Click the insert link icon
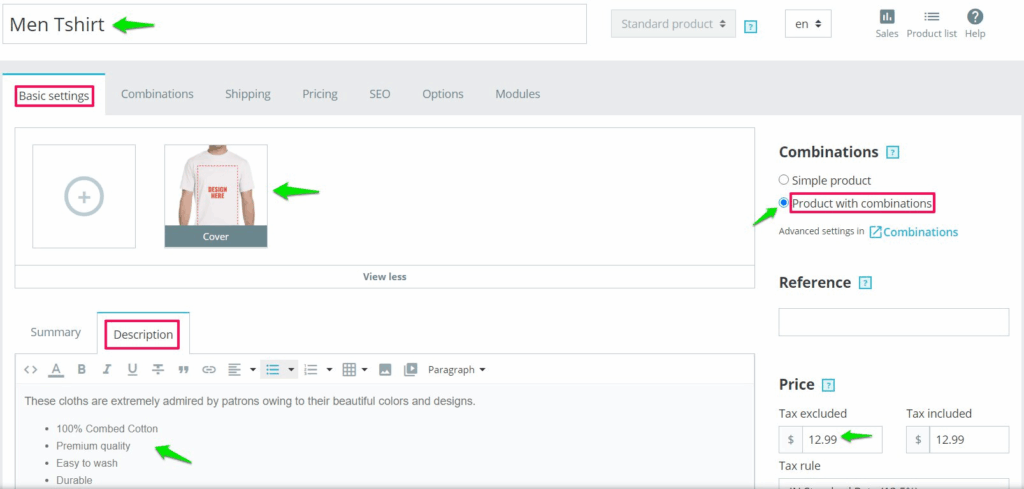This screenshot has width=1024, height=489. [209, 370]
